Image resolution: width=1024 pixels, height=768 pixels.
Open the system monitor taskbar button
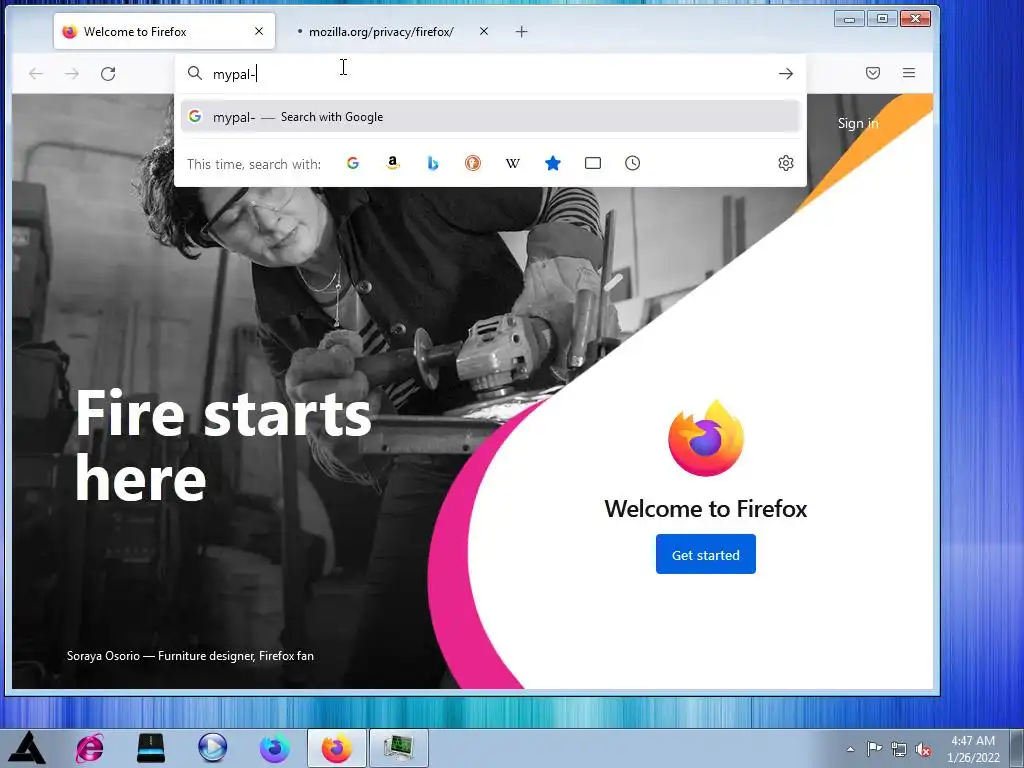pos(398,748)
